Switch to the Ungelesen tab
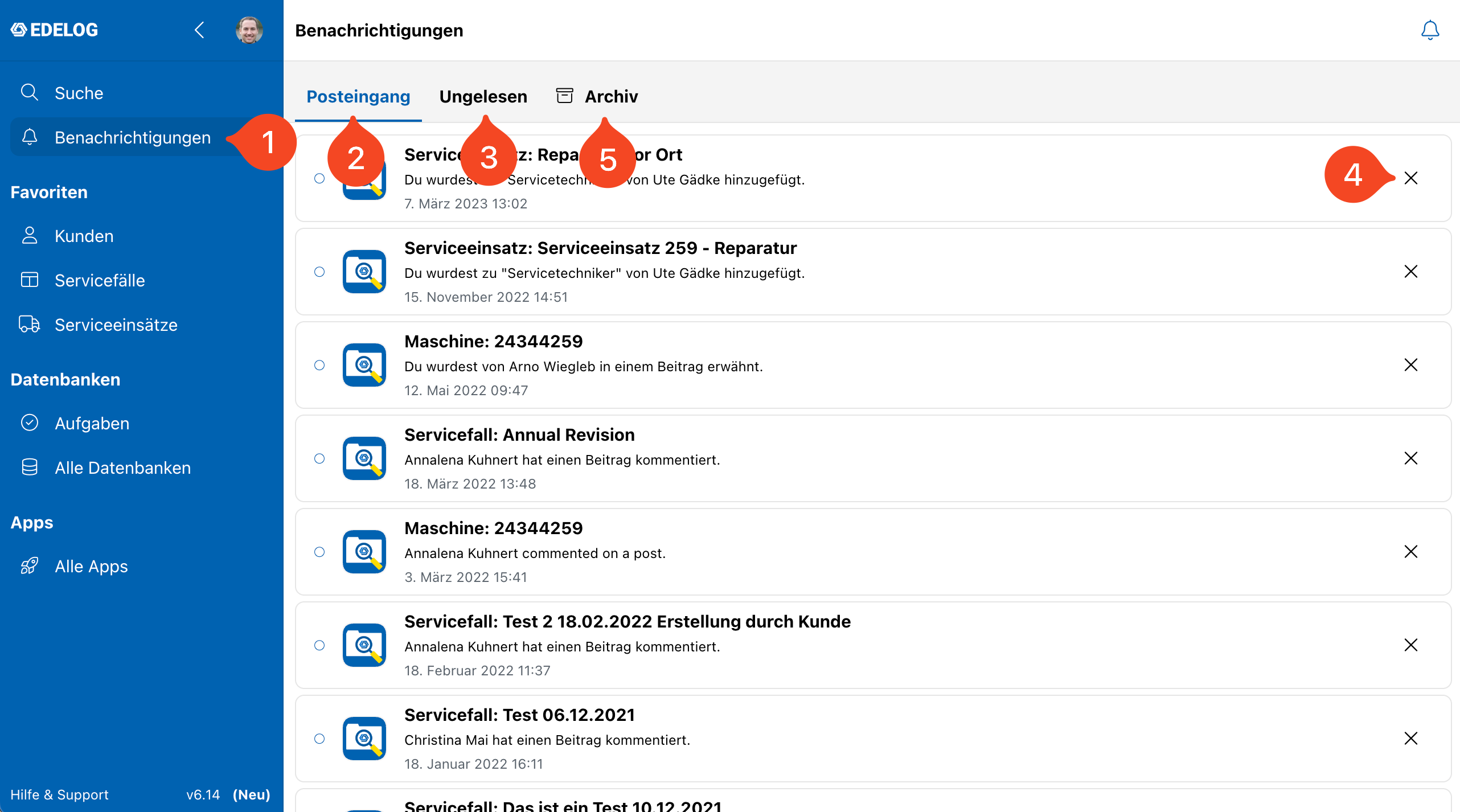1460x812 pixels. click(x=483, y=96)
